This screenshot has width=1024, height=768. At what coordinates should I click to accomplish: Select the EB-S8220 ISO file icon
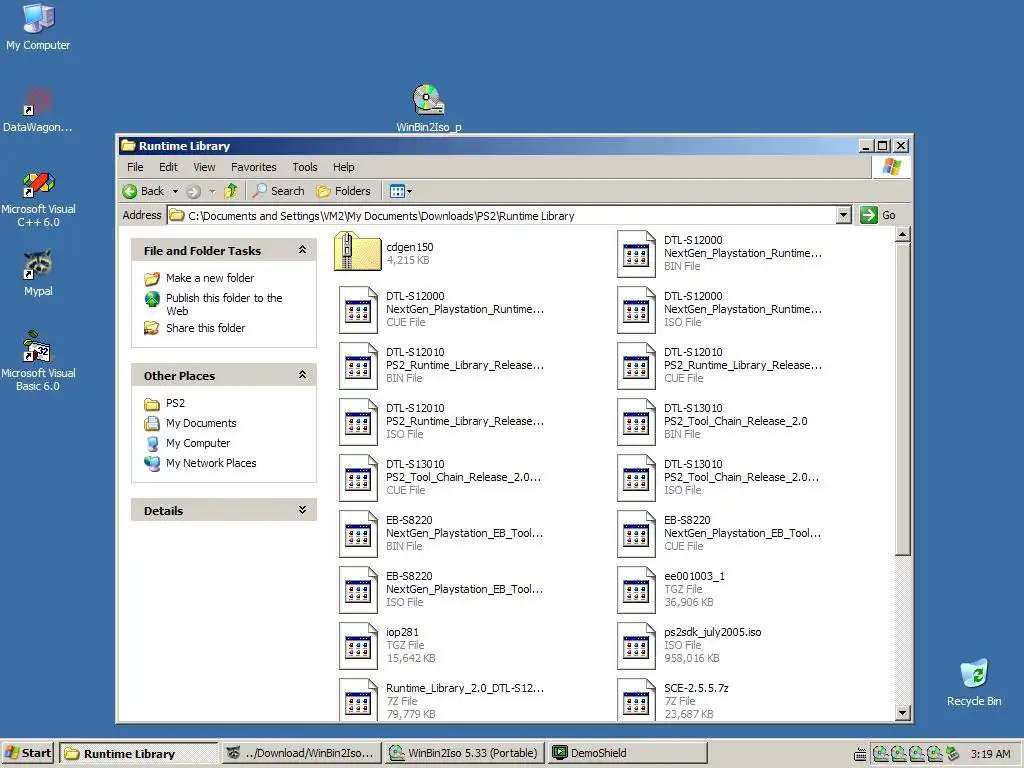[358, 591]
